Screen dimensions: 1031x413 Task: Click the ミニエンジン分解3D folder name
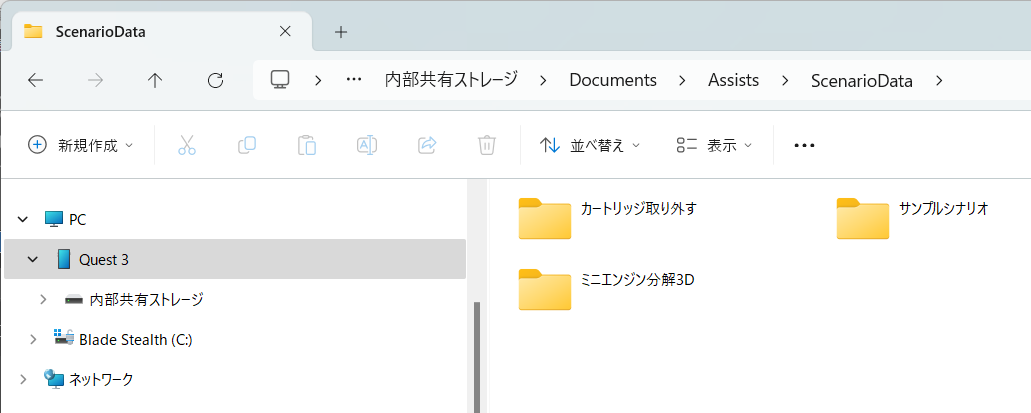pyautogui.click(x=638, y=280)
